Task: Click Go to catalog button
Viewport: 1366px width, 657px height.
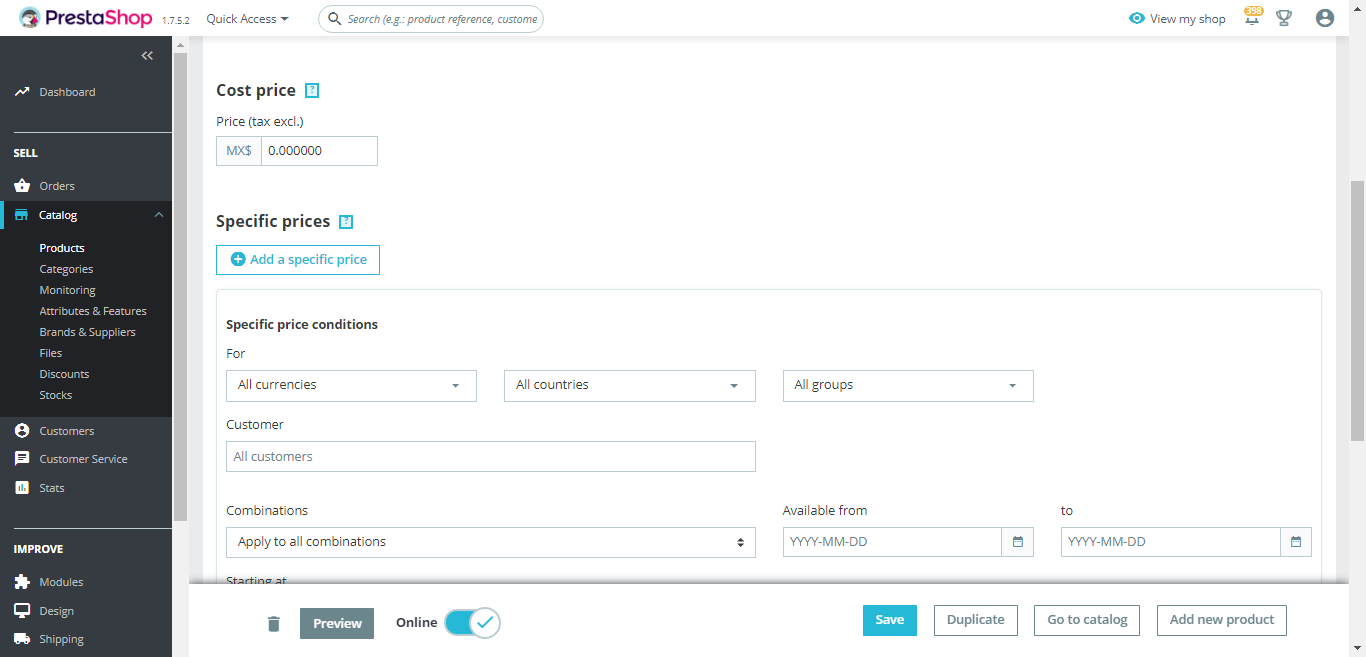Action: [1087, 620]
